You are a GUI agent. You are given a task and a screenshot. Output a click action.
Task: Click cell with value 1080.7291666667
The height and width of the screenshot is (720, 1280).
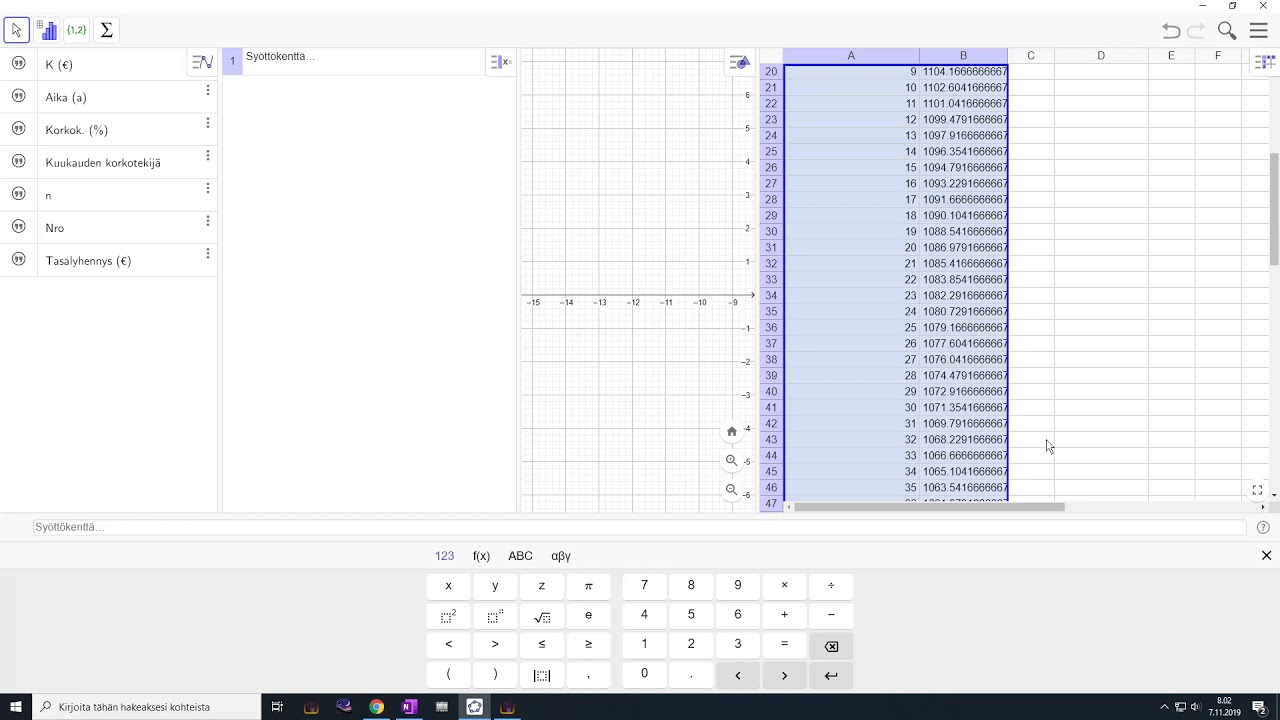pyautogui.click(x=964, y=312)
